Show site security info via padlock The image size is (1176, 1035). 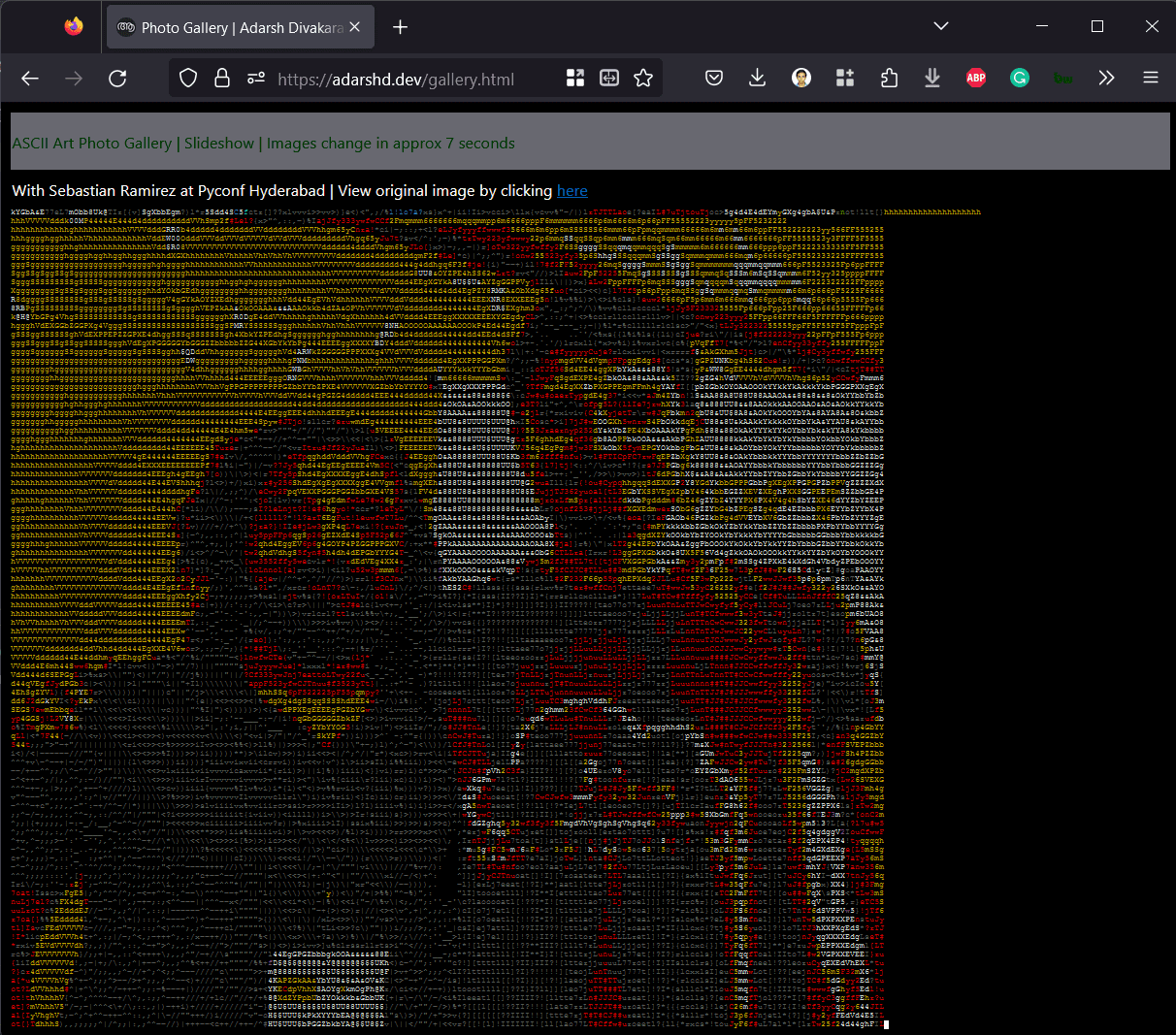point(222,79)
